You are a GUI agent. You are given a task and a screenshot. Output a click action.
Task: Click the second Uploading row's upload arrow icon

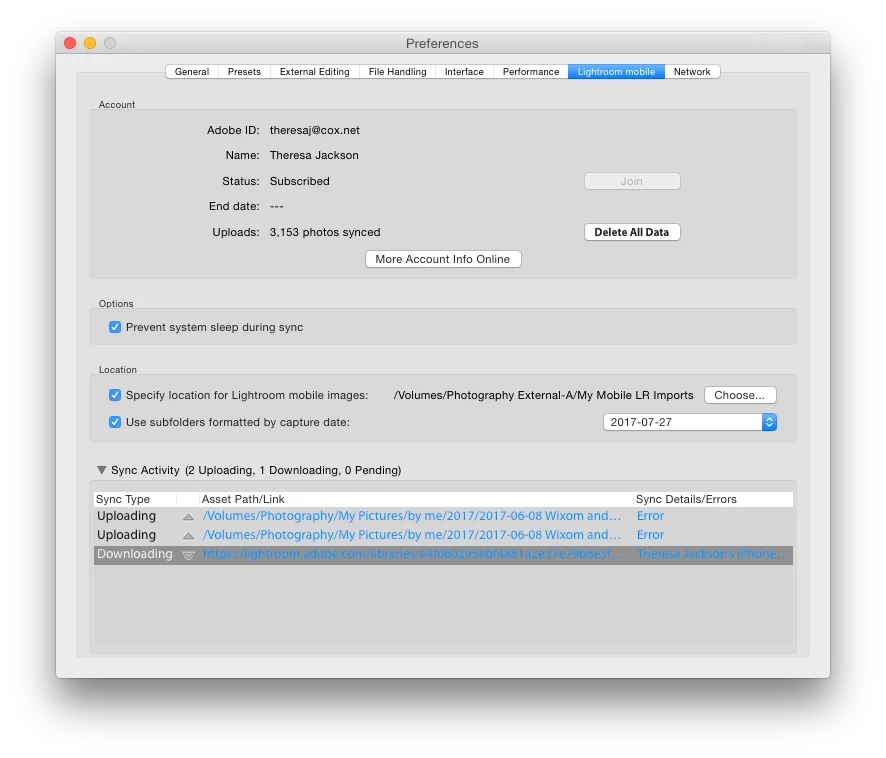click(x=189, y=536)
